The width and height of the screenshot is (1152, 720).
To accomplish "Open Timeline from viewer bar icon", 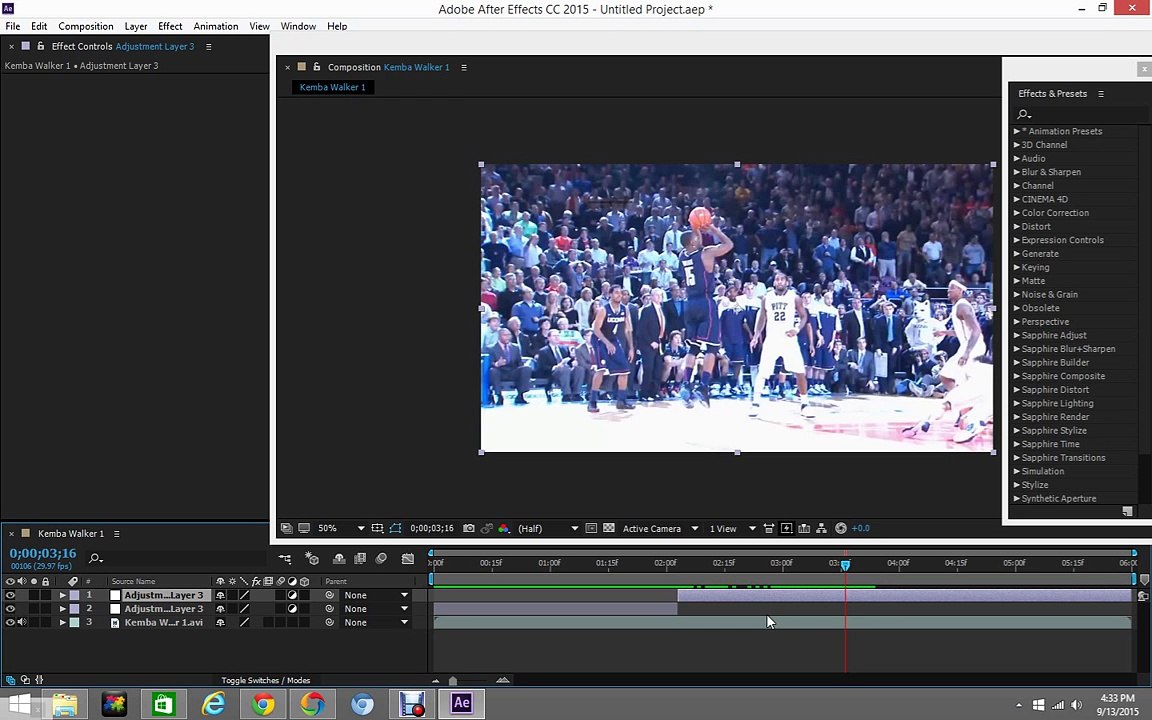I will coord(804,528).
